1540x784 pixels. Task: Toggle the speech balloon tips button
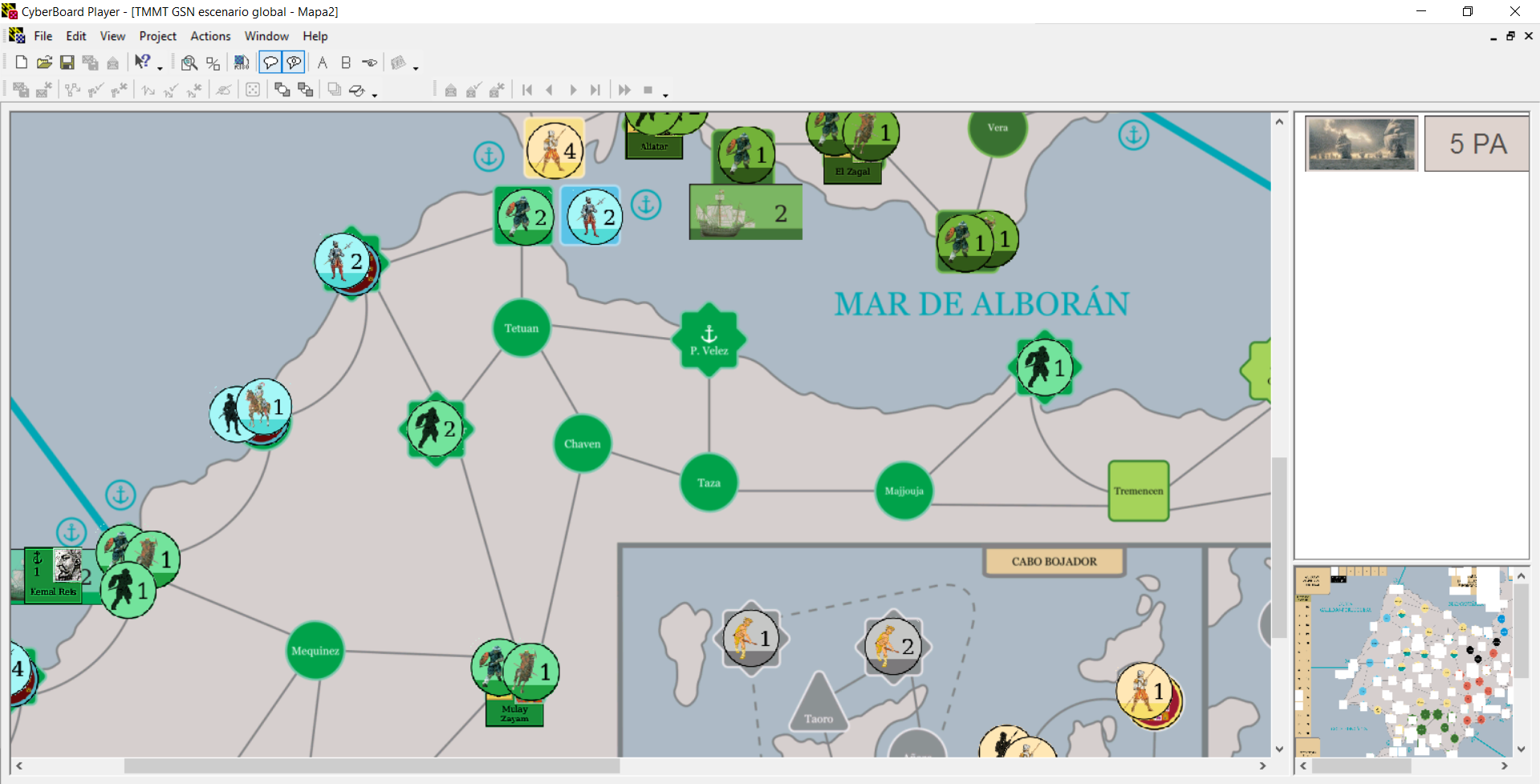coord(270,63)
